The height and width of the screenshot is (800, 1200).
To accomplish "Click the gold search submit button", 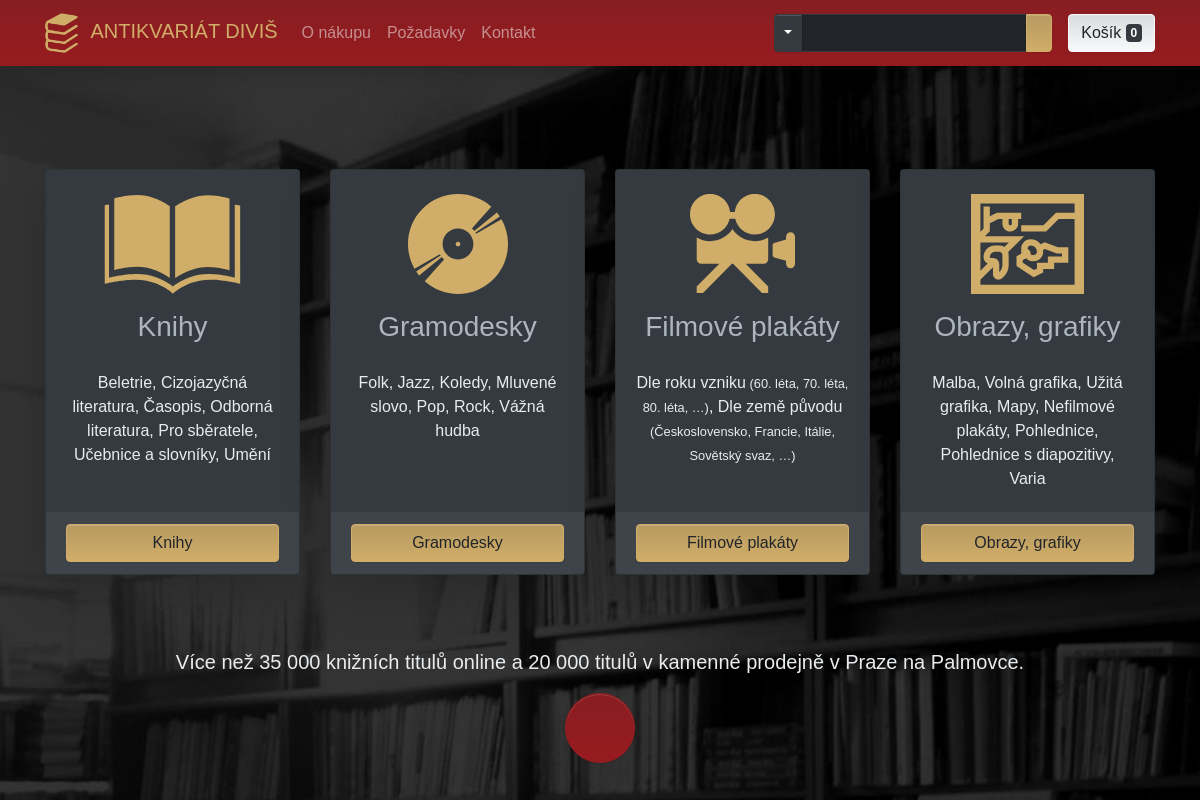I will point(1039,33).
